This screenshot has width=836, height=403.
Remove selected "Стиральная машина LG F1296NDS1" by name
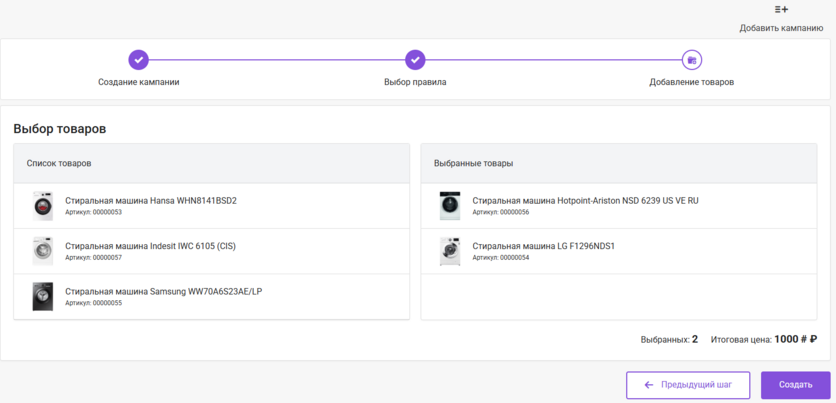pos(543,246)
